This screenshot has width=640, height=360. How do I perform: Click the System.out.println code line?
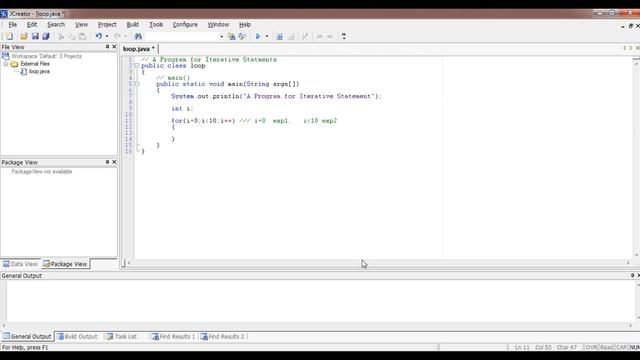coord(276,96)
